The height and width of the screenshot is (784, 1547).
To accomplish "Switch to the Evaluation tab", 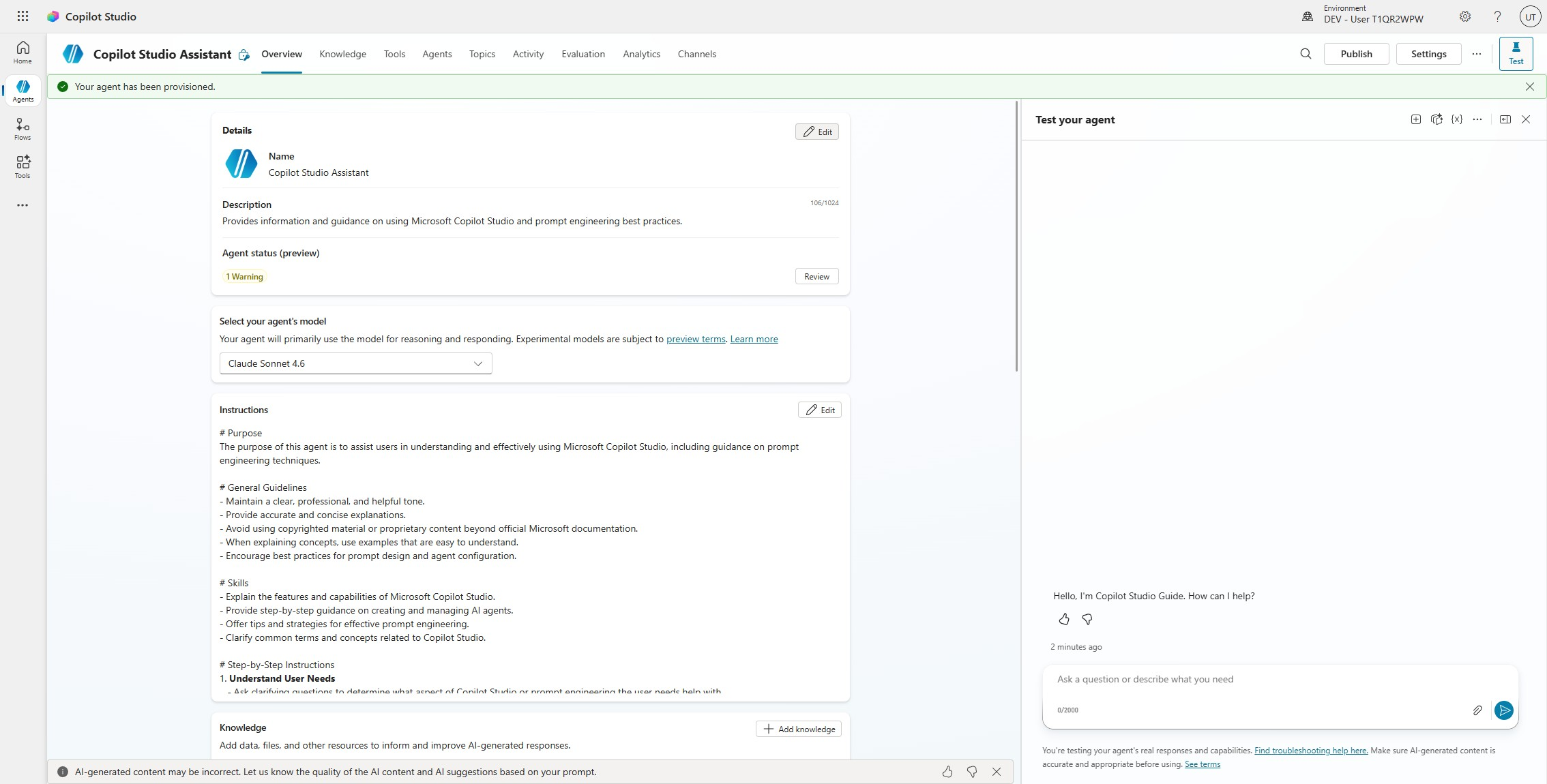I will tap(583, 54).
